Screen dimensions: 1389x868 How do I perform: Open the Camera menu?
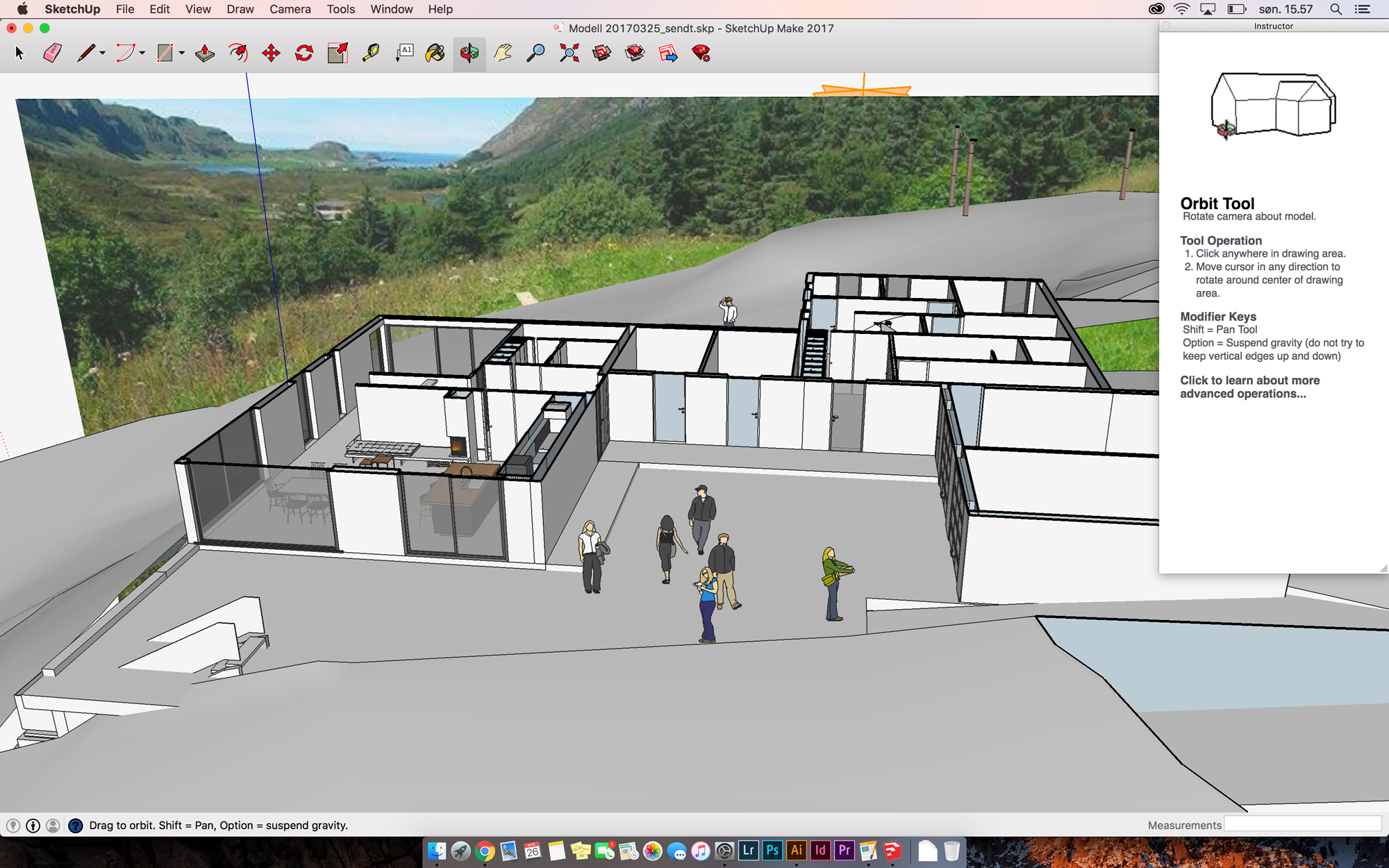click(290, 9)
